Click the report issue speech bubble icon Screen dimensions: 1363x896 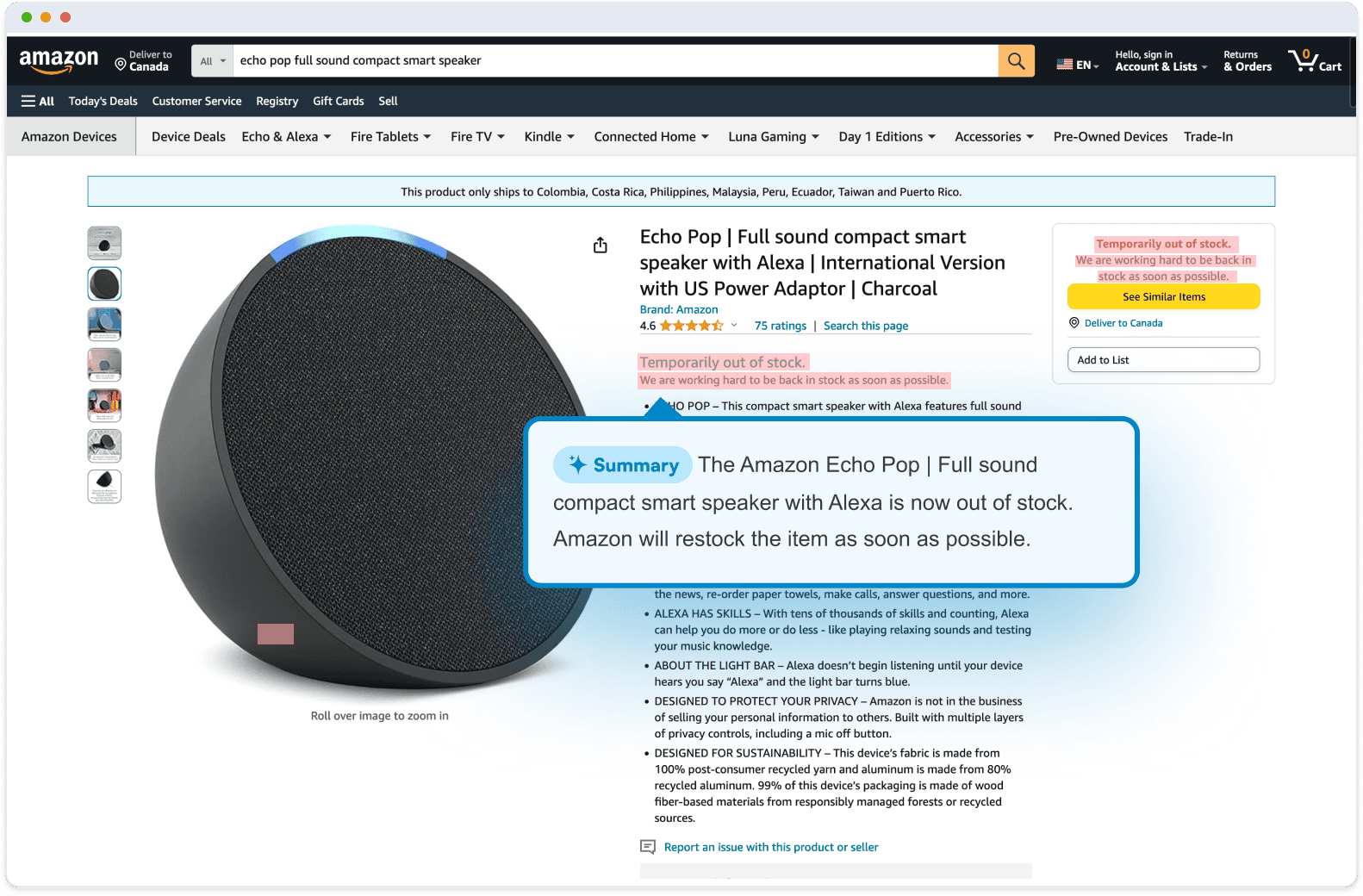(648, 847)
